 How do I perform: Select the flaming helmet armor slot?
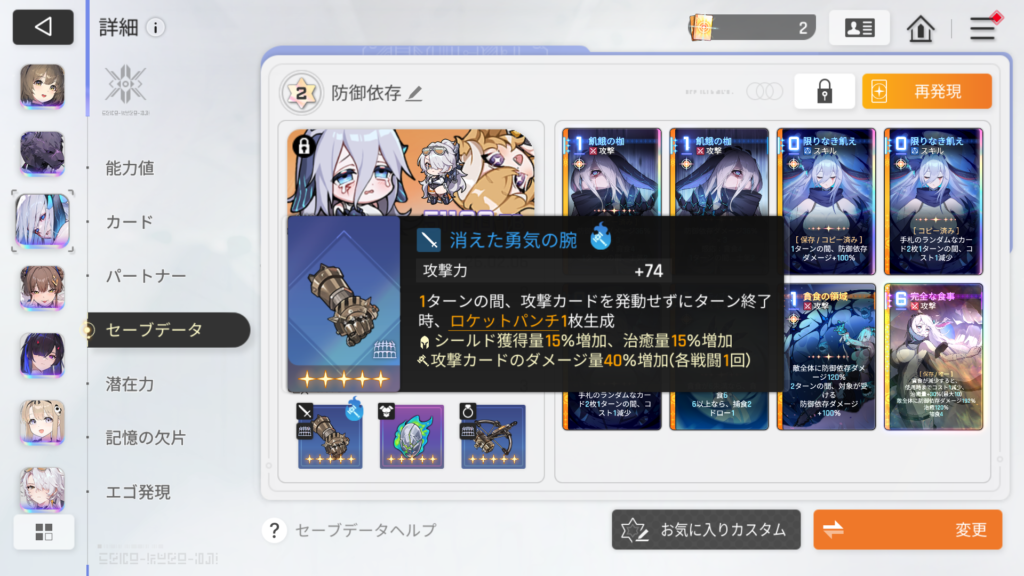coord(411,436)
